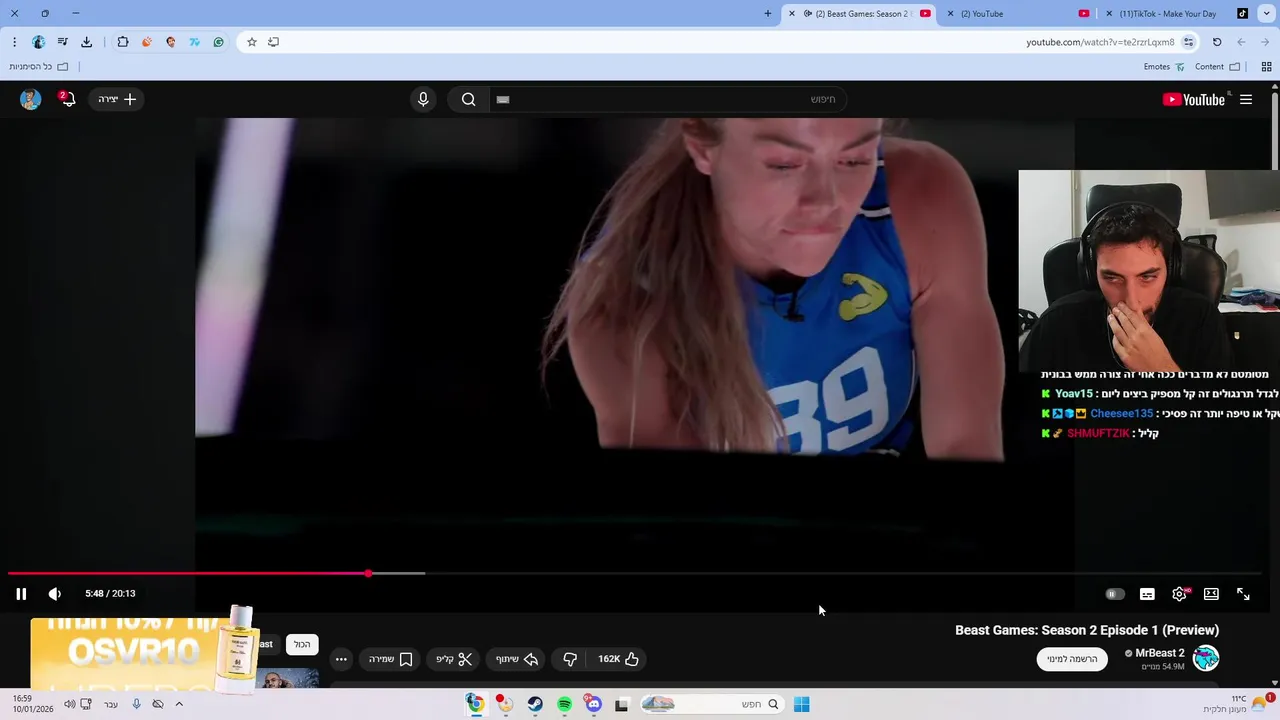View site information beside the URL
The image size is (1280, 720).
tap(1188, 42)
